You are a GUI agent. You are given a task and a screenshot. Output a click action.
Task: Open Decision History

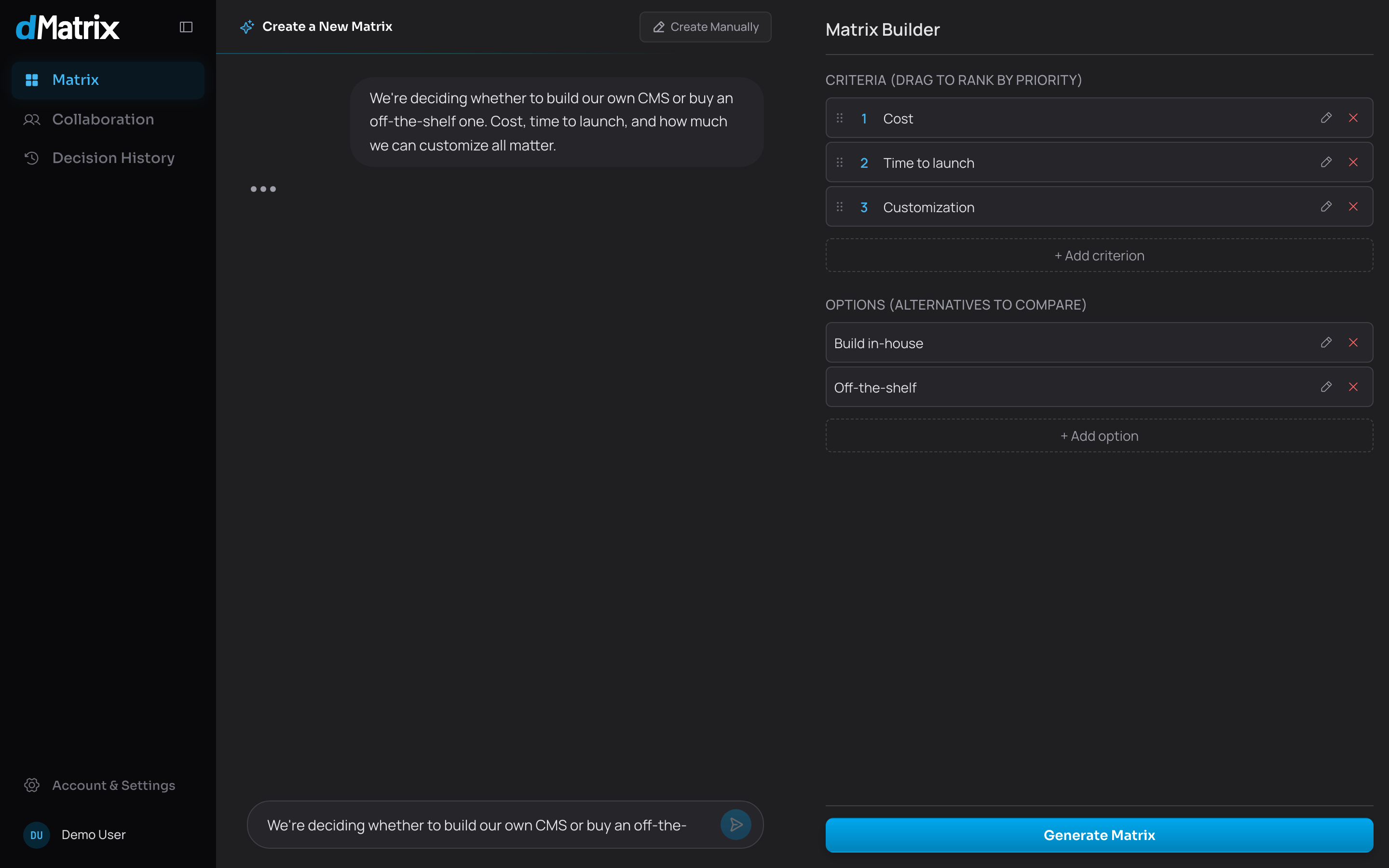point(108,158)
